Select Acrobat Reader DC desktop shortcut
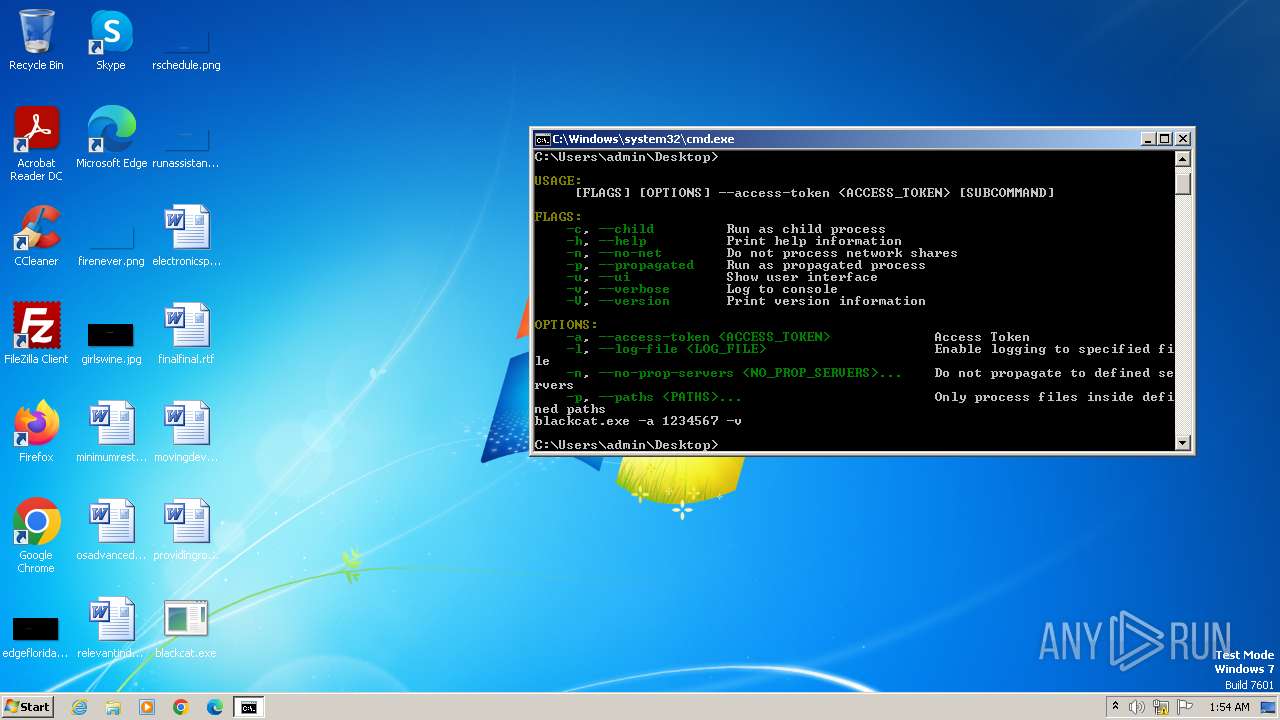 click(36, 144)
